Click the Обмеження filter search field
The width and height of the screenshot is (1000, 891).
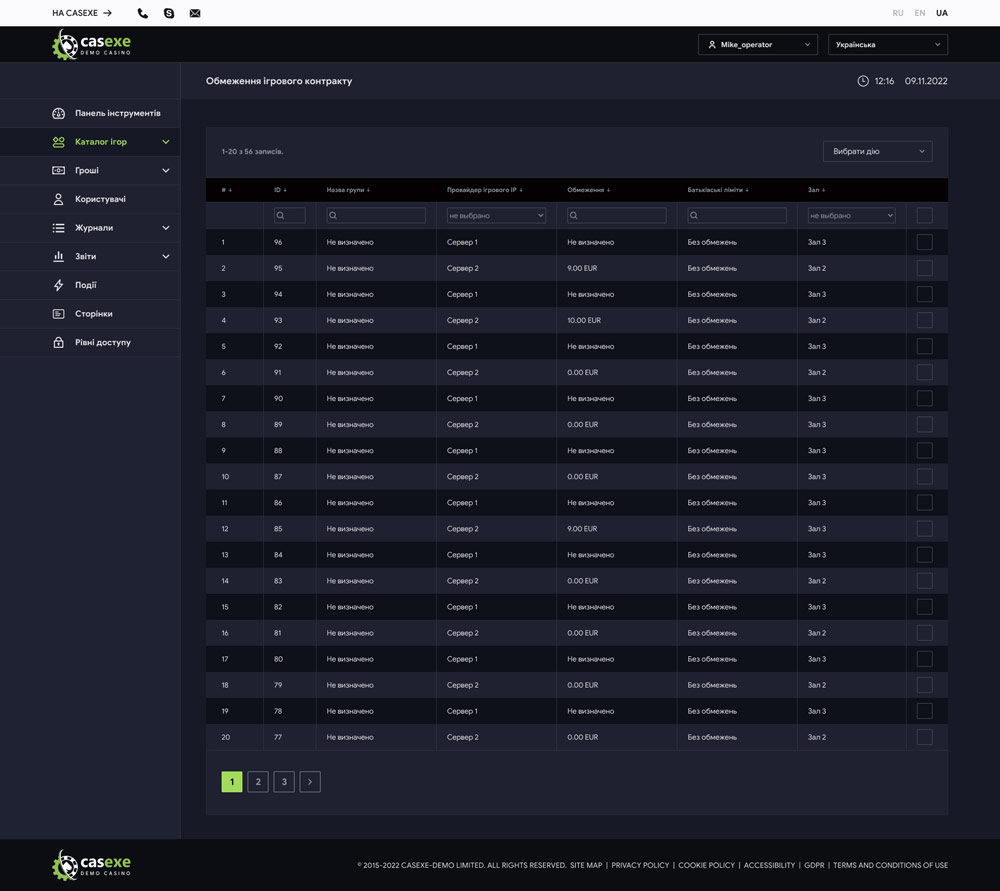[617, 216]
